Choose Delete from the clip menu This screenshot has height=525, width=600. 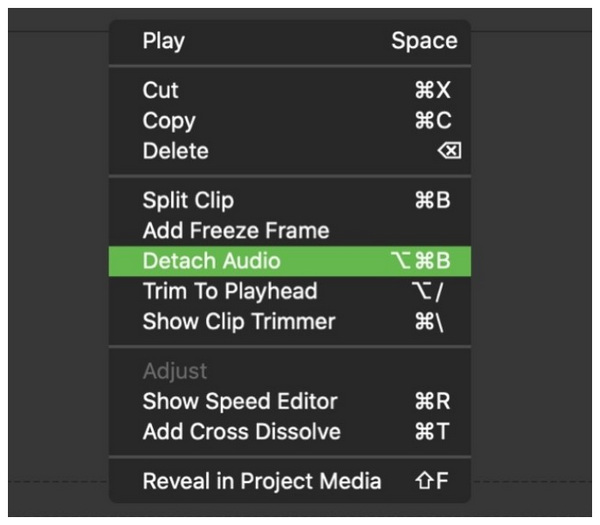[175, 151]
